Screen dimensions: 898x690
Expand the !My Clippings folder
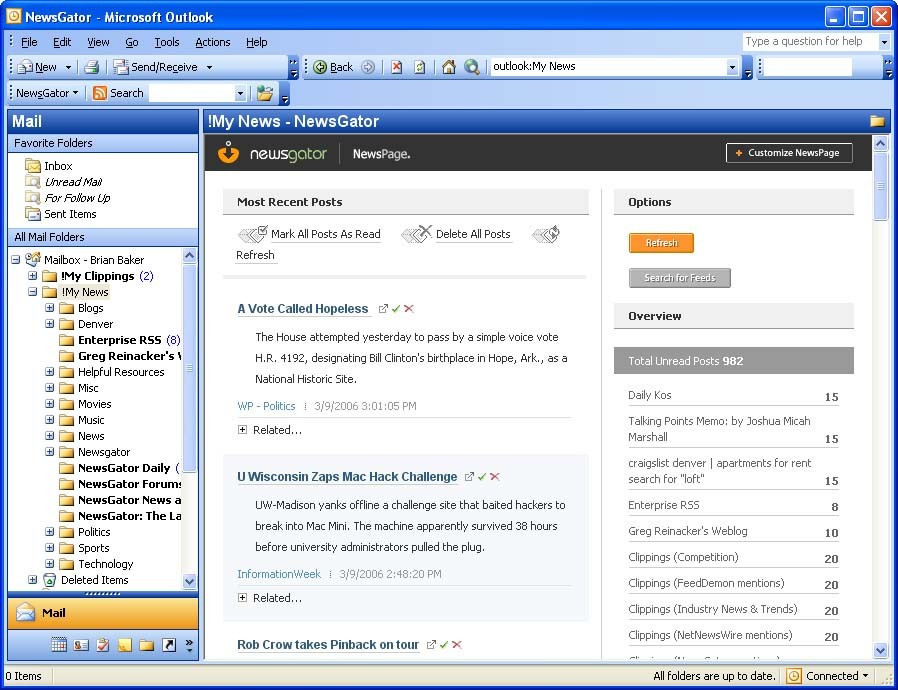click(33, 275)
